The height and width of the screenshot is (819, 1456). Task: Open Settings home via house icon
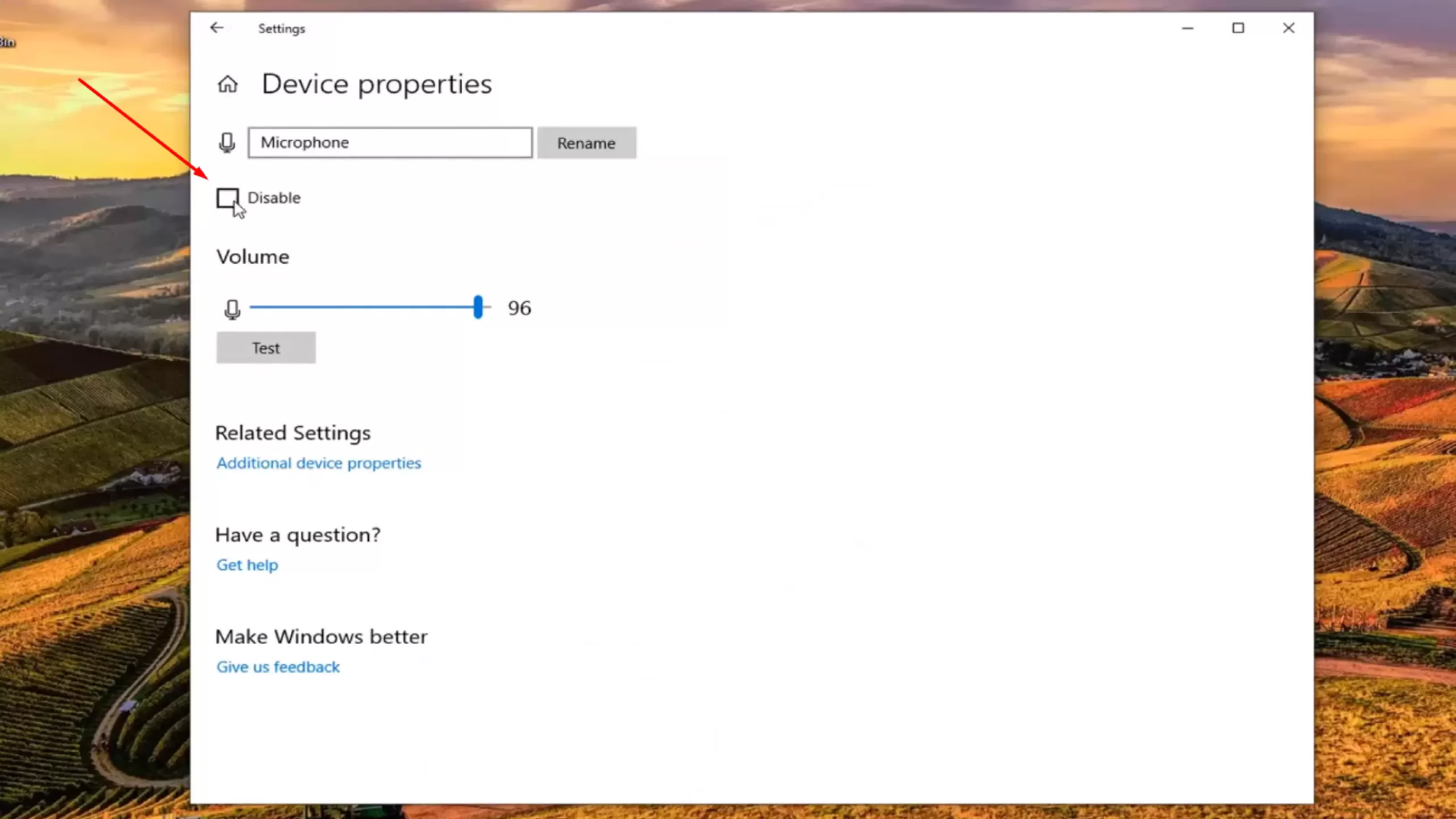pyautogui.click(x=227, y=84)
